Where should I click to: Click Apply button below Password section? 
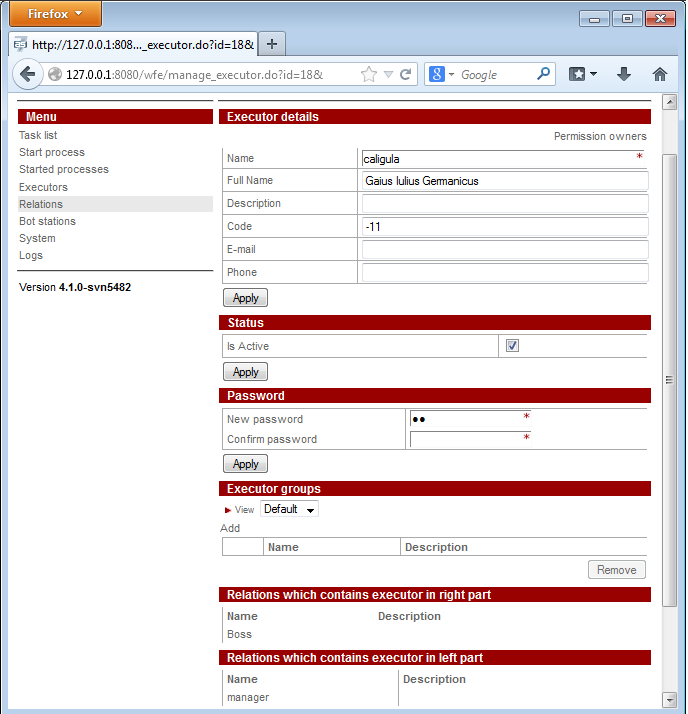point(245,464)
